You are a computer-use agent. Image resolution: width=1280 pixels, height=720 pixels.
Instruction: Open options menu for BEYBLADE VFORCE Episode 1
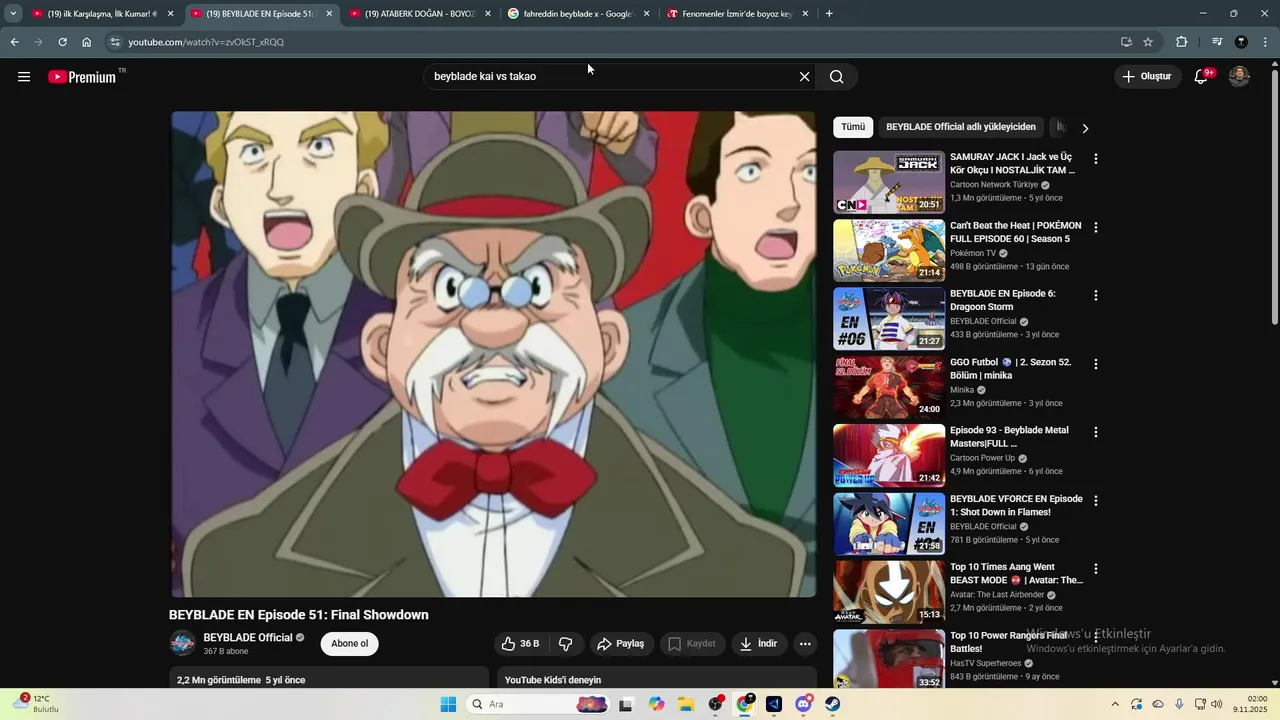point(1096,501)
